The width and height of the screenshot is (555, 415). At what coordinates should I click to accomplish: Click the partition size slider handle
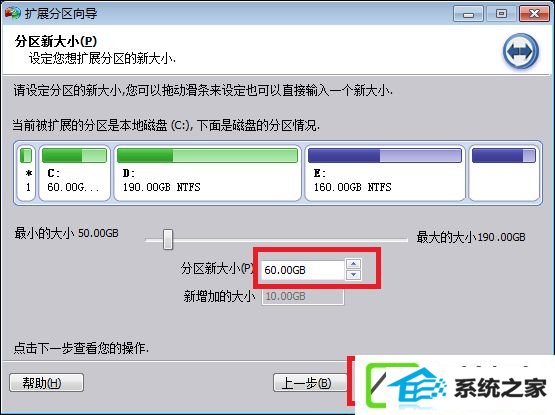168,239
